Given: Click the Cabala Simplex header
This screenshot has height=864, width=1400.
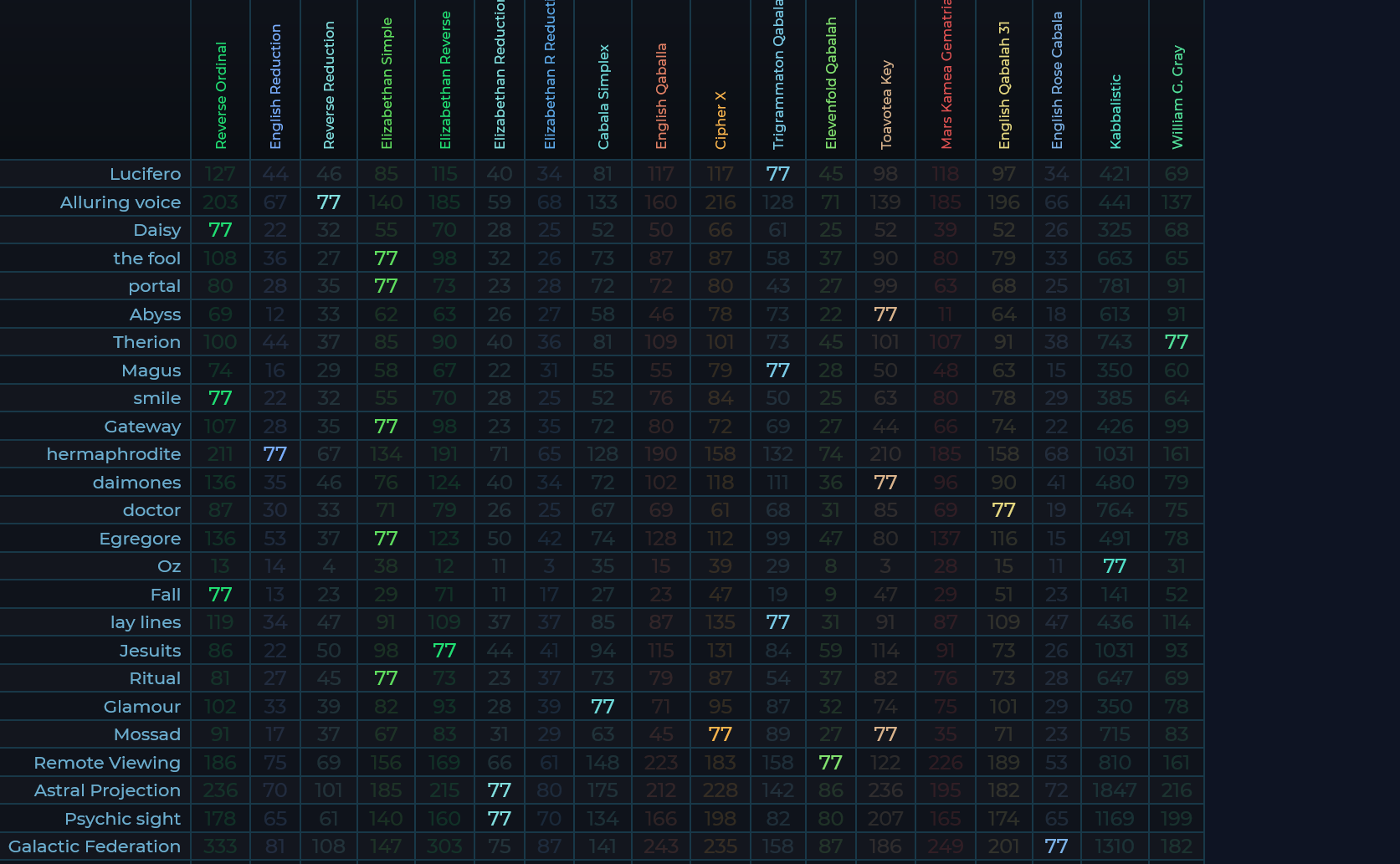Looking at the screenshot, I should (603, 97).
